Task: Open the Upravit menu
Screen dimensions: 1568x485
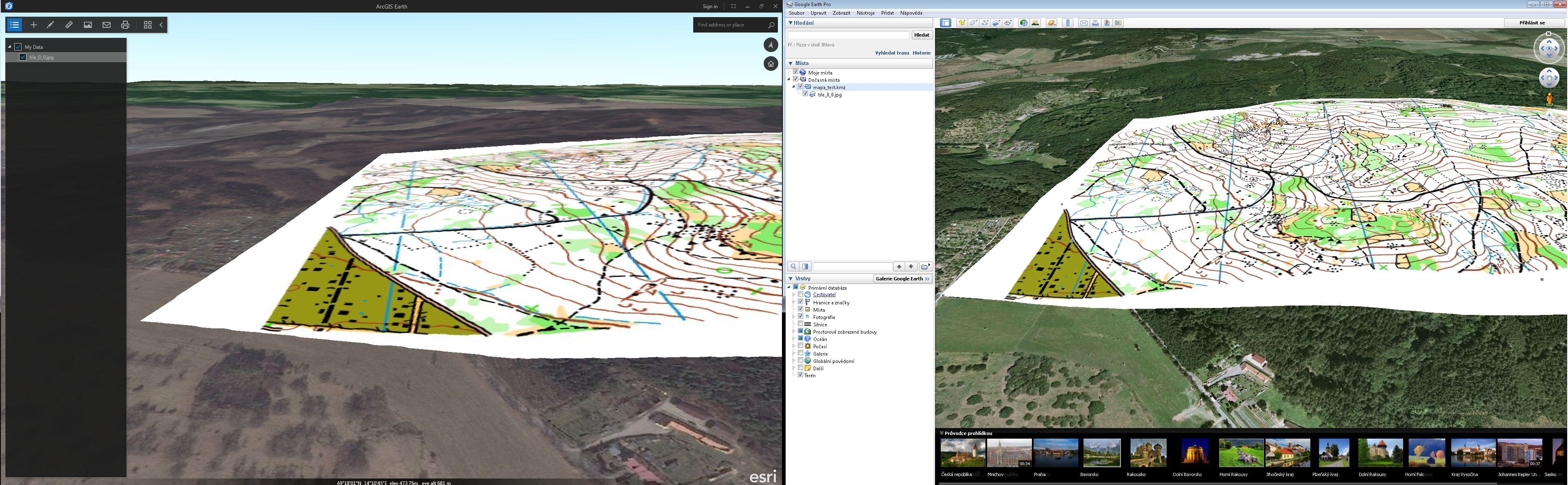Action: point(818,13)
